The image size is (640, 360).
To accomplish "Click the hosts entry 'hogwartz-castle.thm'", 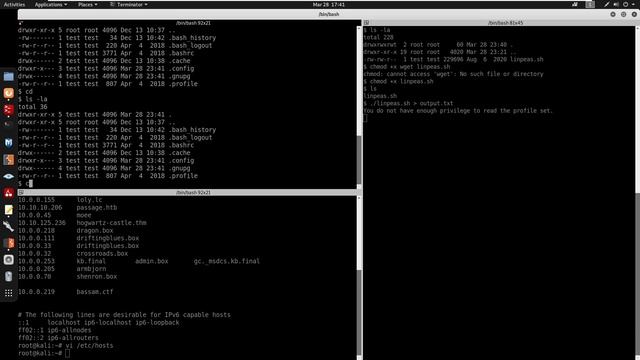I will (x=111, y=223).
